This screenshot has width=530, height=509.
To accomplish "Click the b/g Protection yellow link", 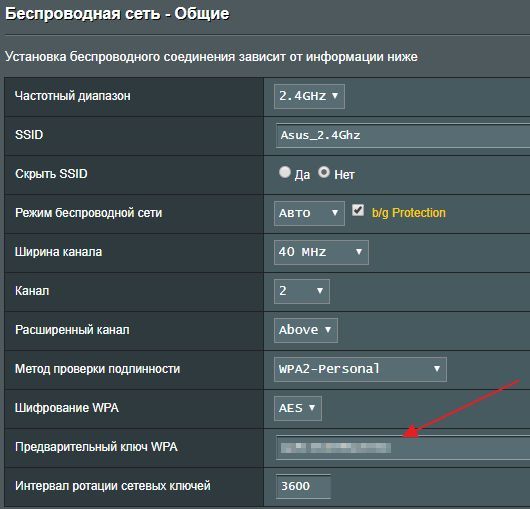I will point(409,213).
